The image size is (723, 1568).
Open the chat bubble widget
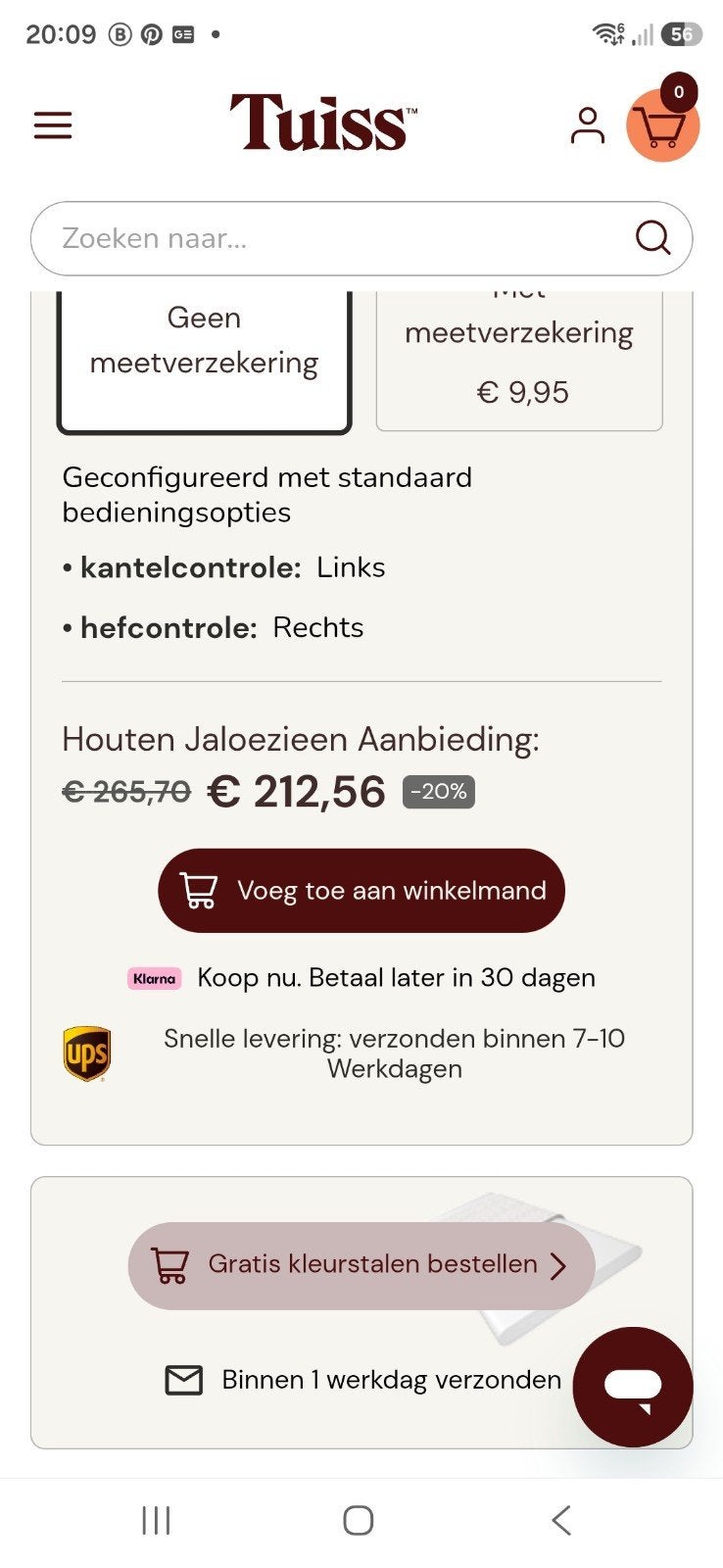point(633,1387)
